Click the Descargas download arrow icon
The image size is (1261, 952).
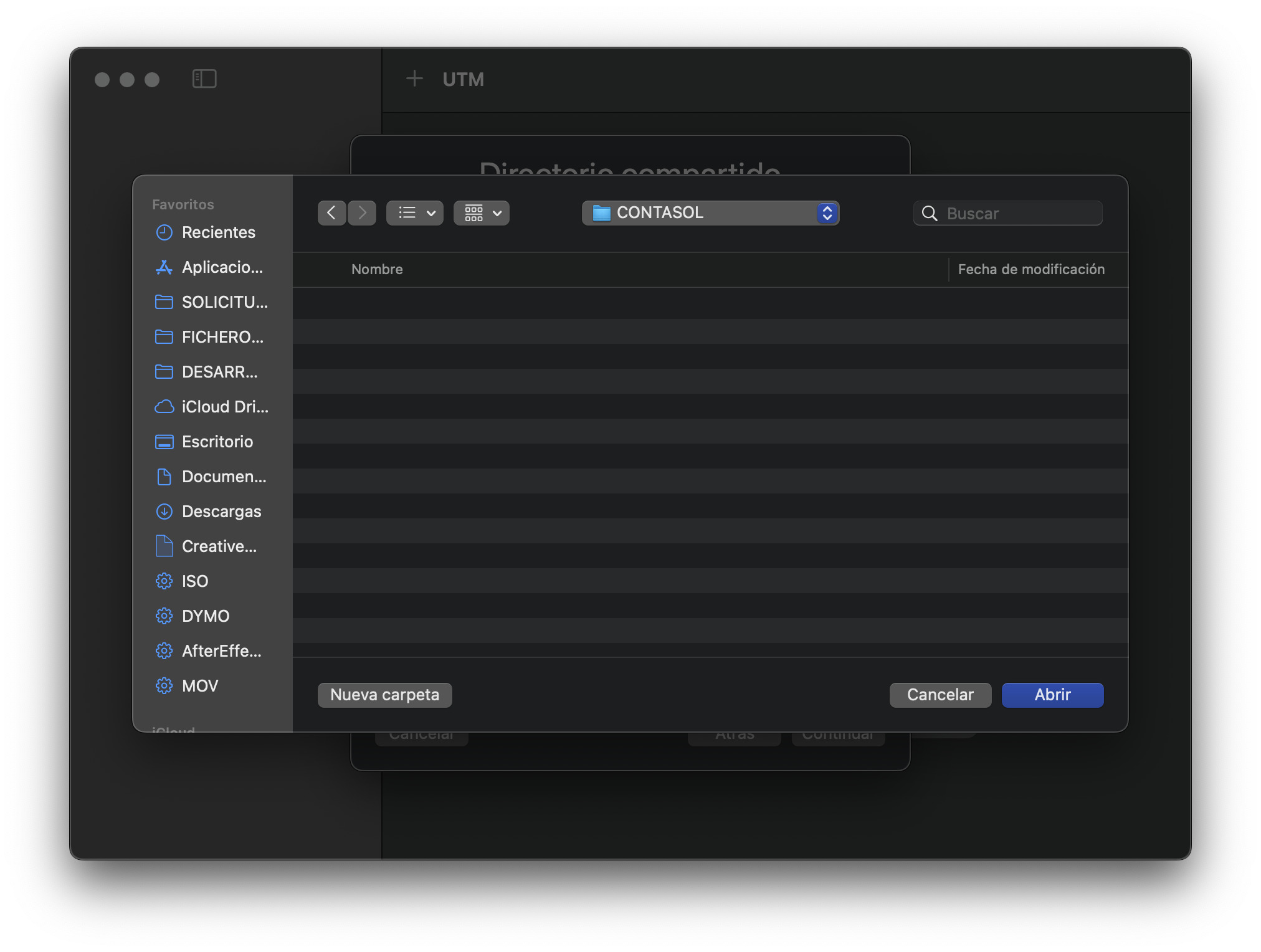(164, 512)
